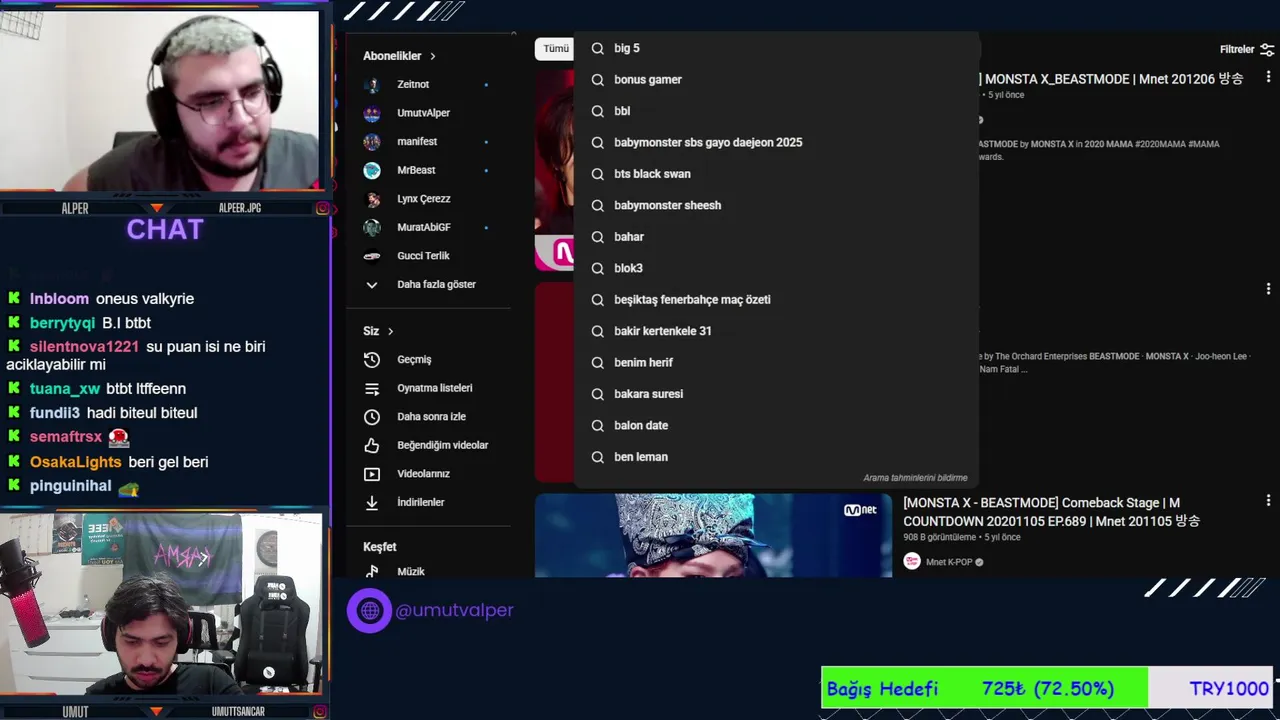Screen dimensions: 1280x720
Task: Open Zeitnot subscription channel
Action: [429, 85]
